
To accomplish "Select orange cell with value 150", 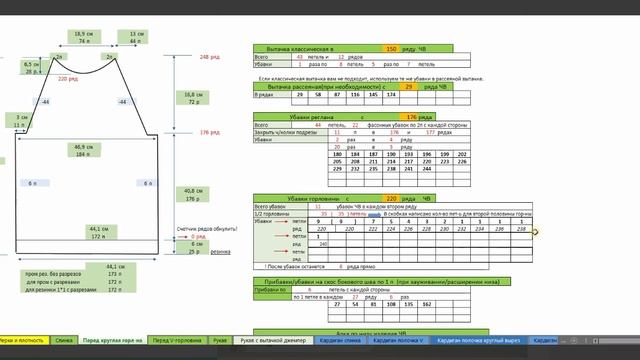I will pyautogui.click(x=391, y=49).
